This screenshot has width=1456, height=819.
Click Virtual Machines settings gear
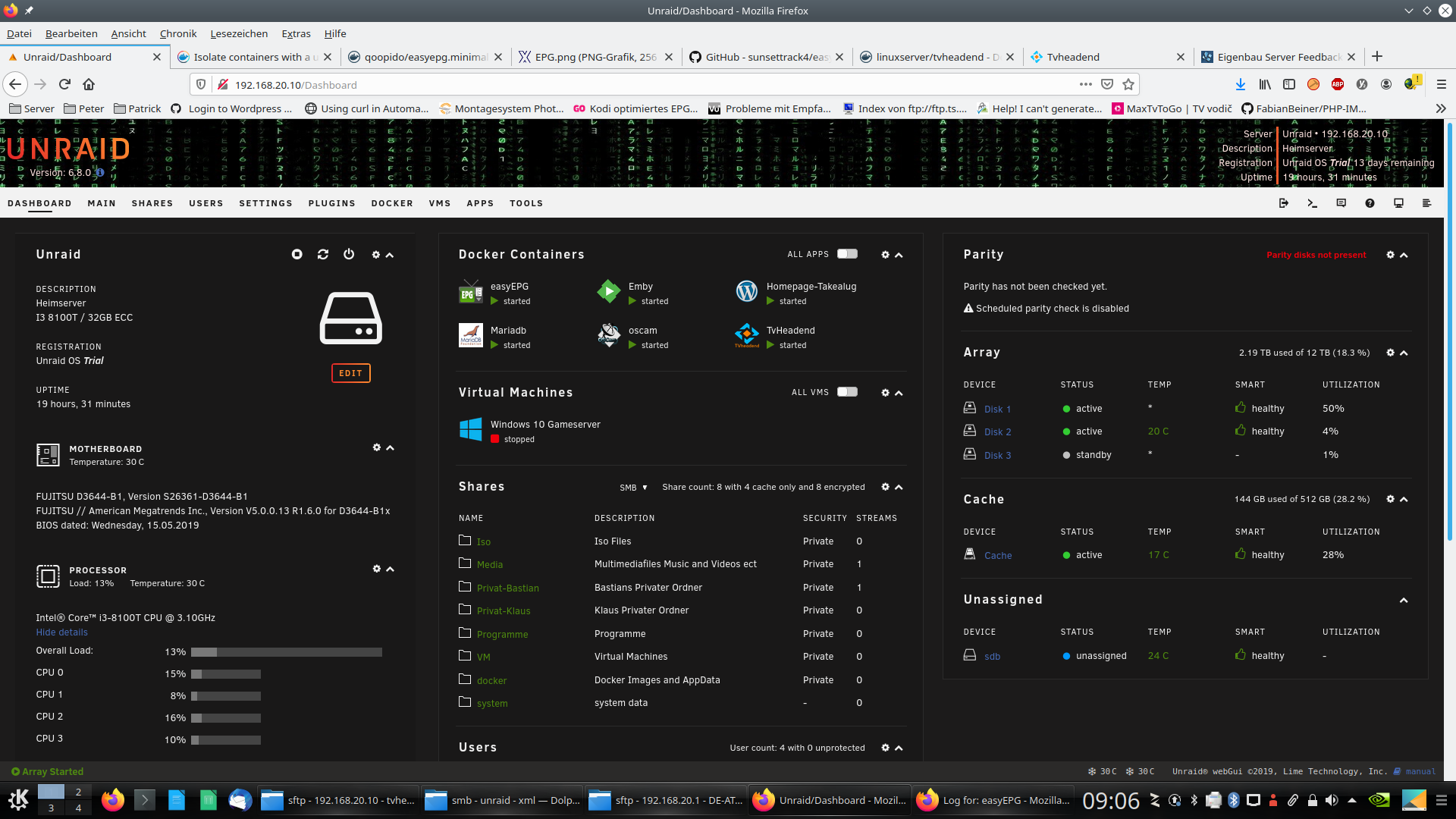click(885, 393)
